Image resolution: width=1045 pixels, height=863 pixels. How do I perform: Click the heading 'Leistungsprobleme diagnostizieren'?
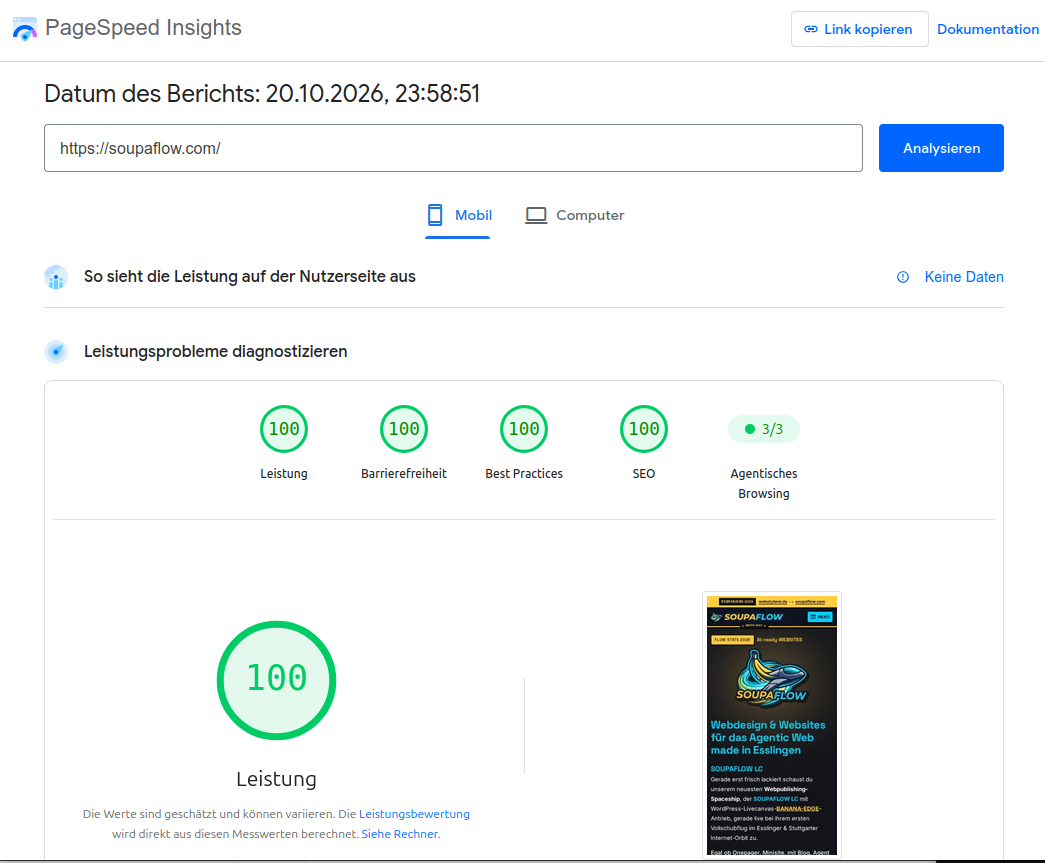(215, 351)
